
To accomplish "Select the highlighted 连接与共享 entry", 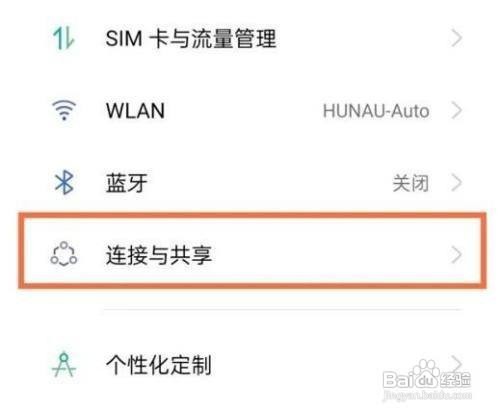I will [252, 250].
